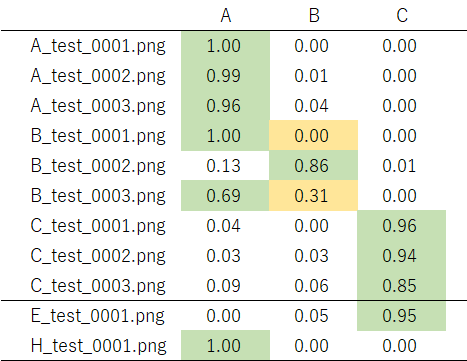Click the 0.09 value in C_test_0003 row
The width and height of the screenshot is (467, 361).
click(223, 286)
